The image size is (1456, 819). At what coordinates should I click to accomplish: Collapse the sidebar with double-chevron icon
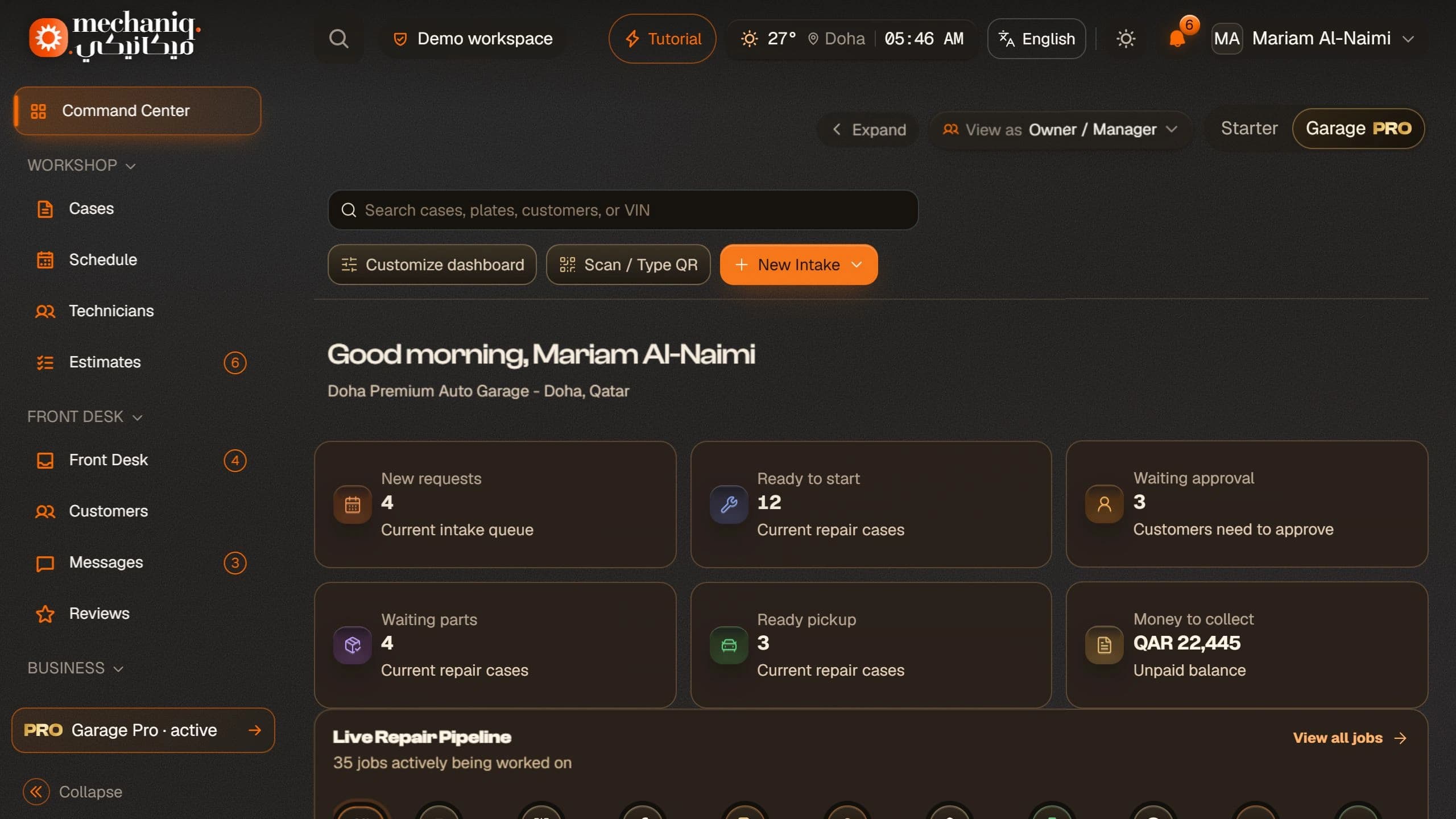(36, 792)
